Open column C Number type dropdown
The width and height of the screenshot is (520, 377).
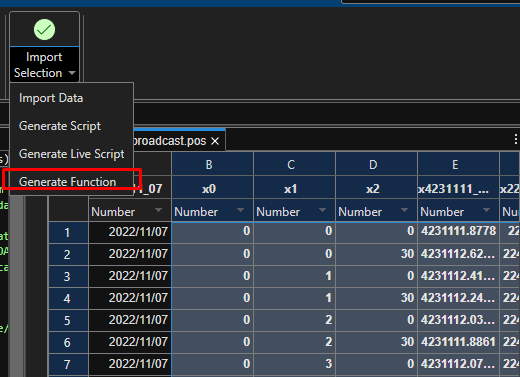(x=322, y=210)
